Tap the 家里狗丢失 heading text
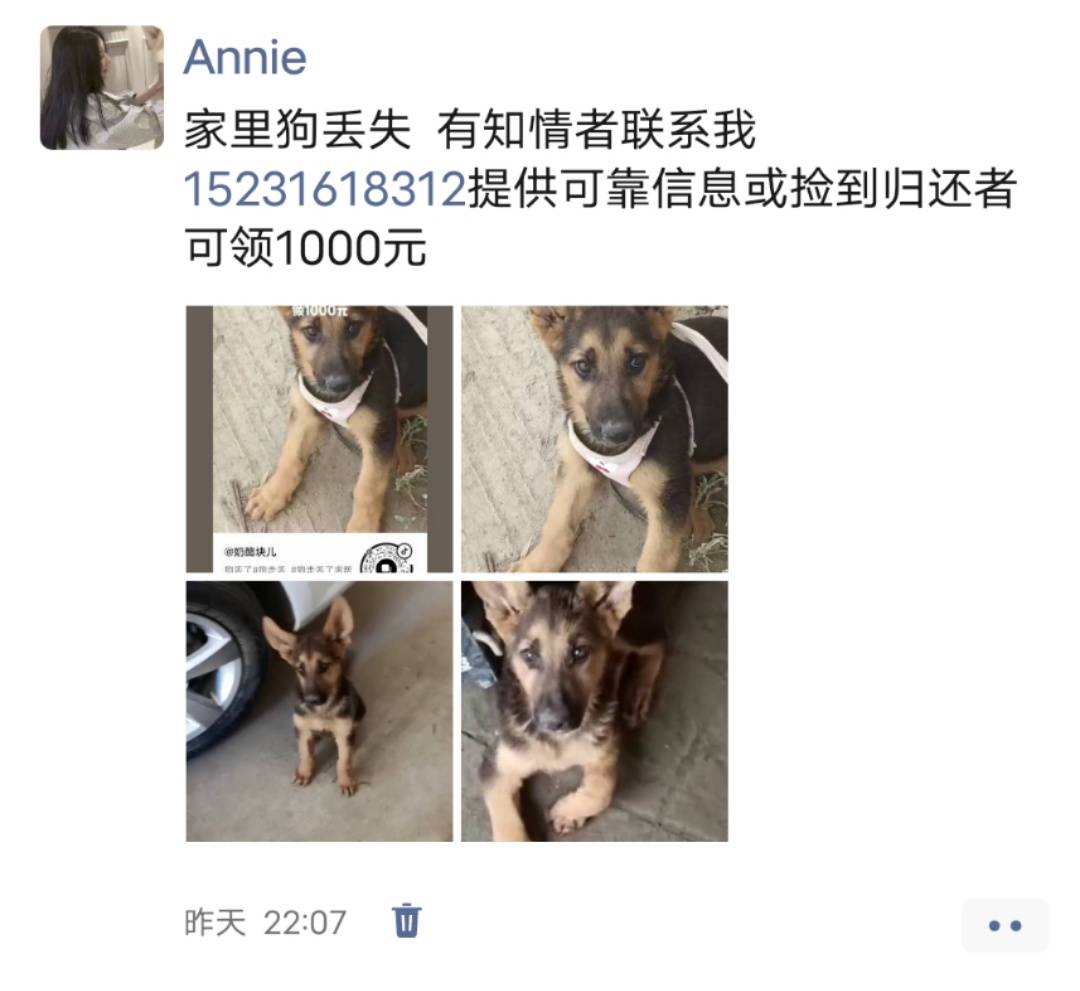 tap(298, 129)
